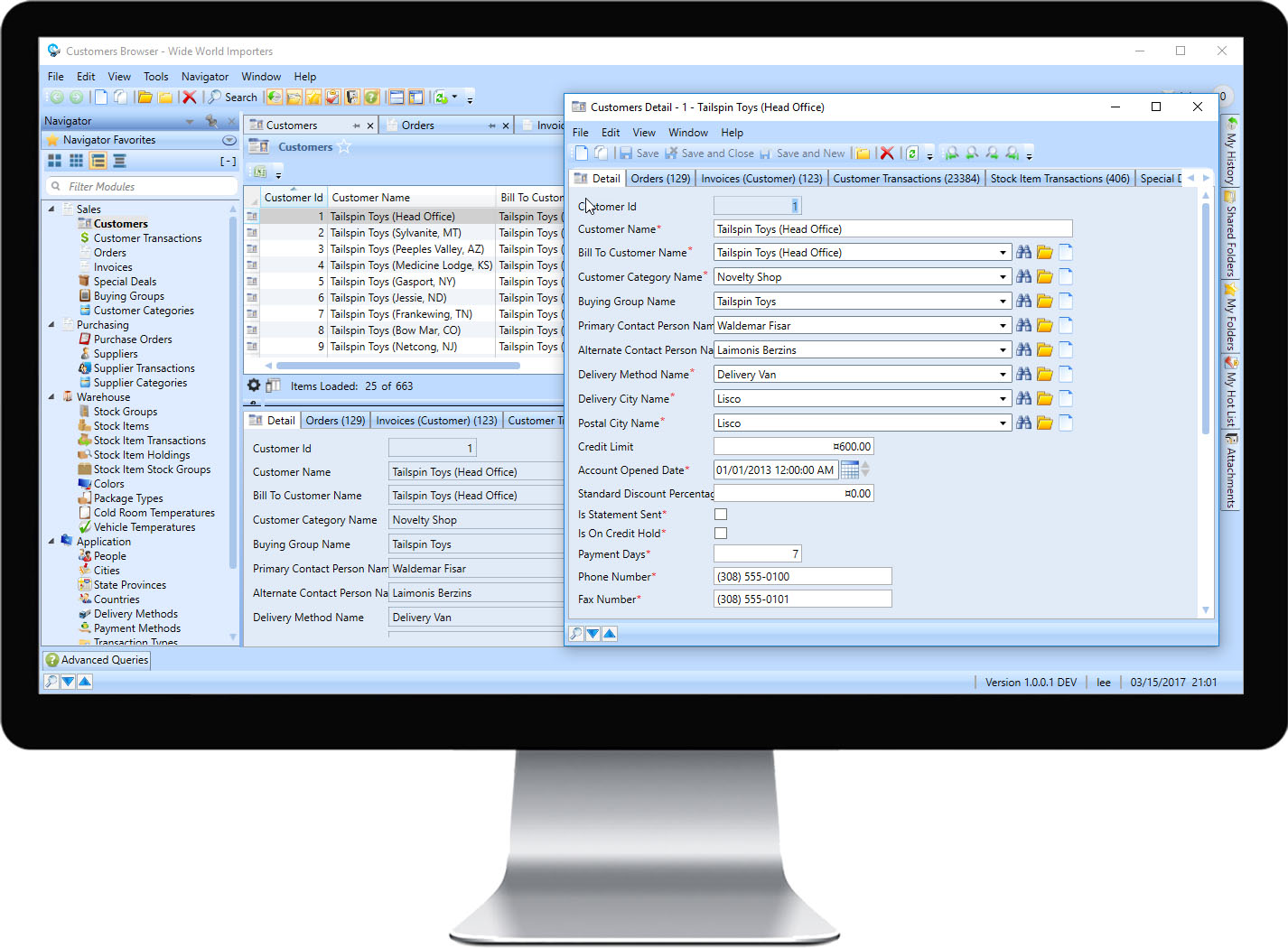The width and height of the screenshot is (1288, 948).
Task: Click Phone Number input field
Action: (802, 577)
